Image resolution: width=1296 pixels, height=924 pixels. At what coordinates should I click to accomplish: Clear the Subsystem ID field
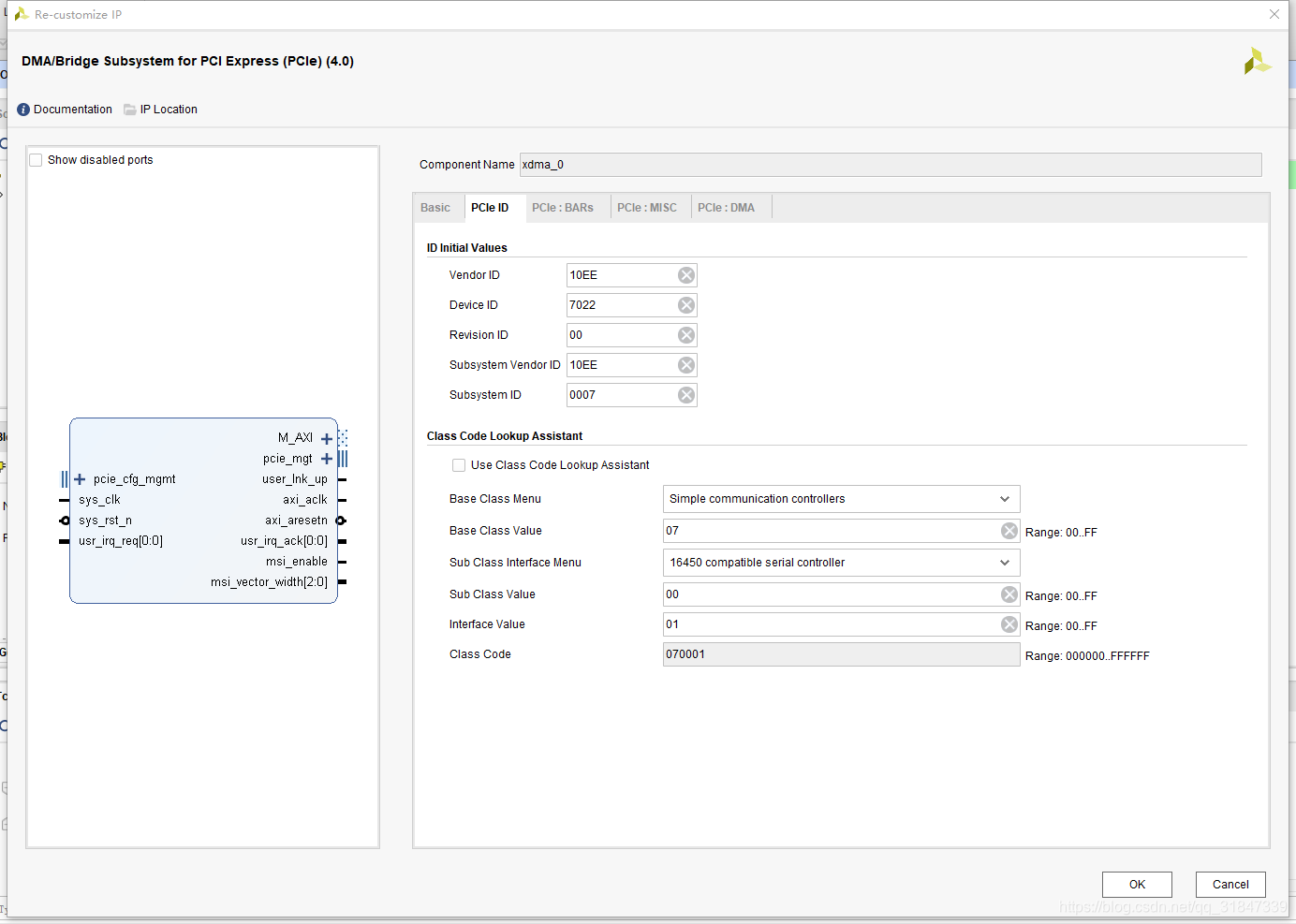686,395
